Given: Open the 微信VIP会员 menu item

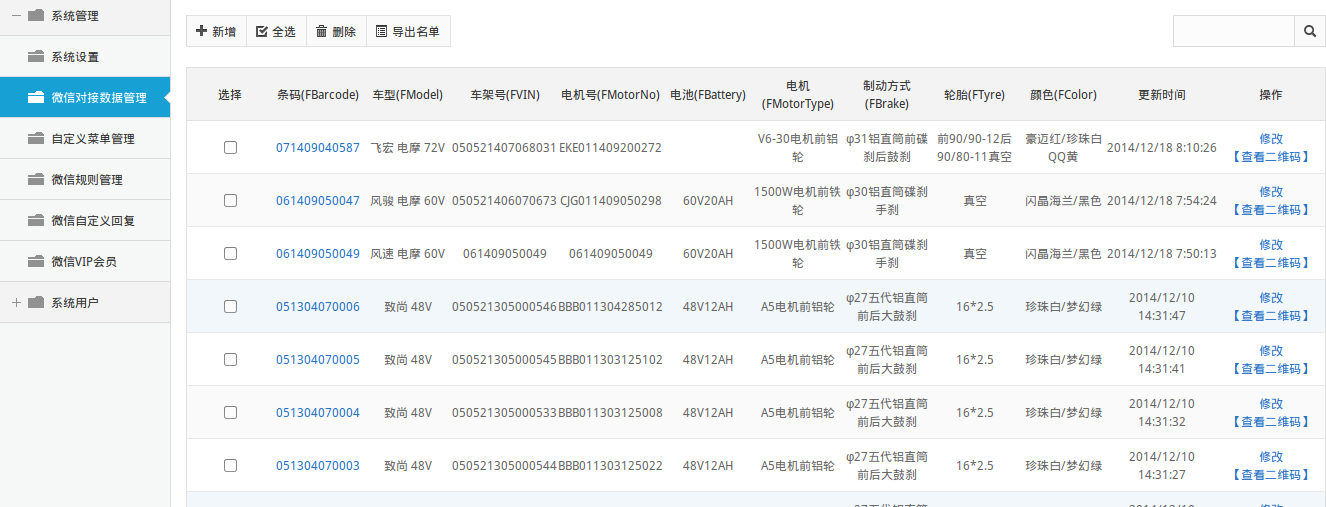Looking at the screenshot, I should (85, 262).
